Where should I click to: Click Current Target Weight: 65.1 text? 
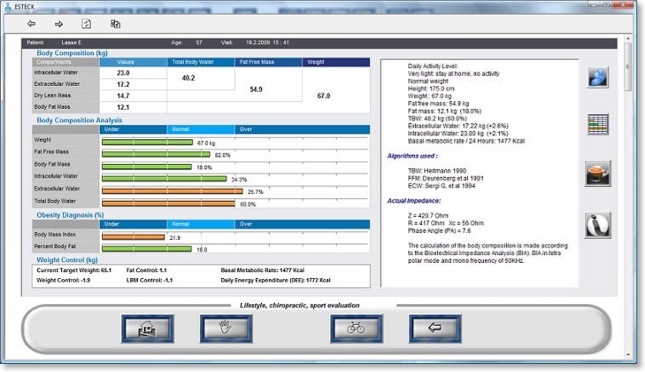tap(74, 270)
